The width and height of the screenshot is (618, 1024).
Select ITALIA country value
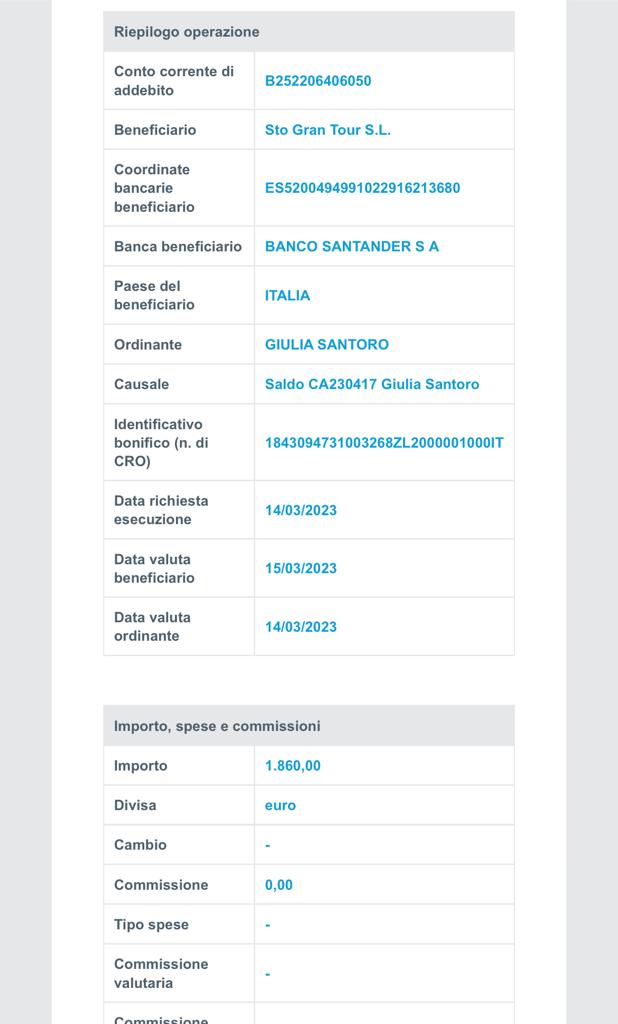click(287, 295)
